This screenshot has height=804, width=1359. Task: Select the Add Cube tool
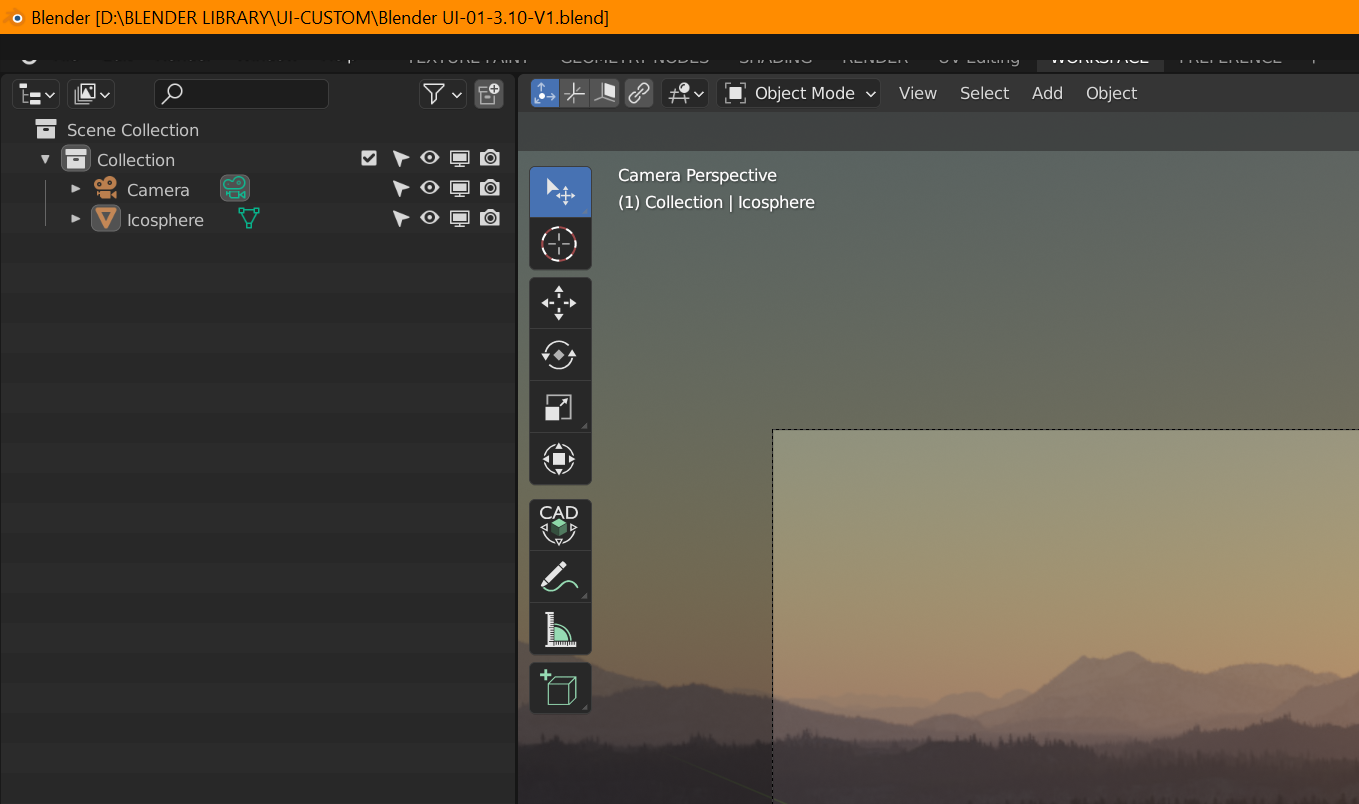click(560, 688)
